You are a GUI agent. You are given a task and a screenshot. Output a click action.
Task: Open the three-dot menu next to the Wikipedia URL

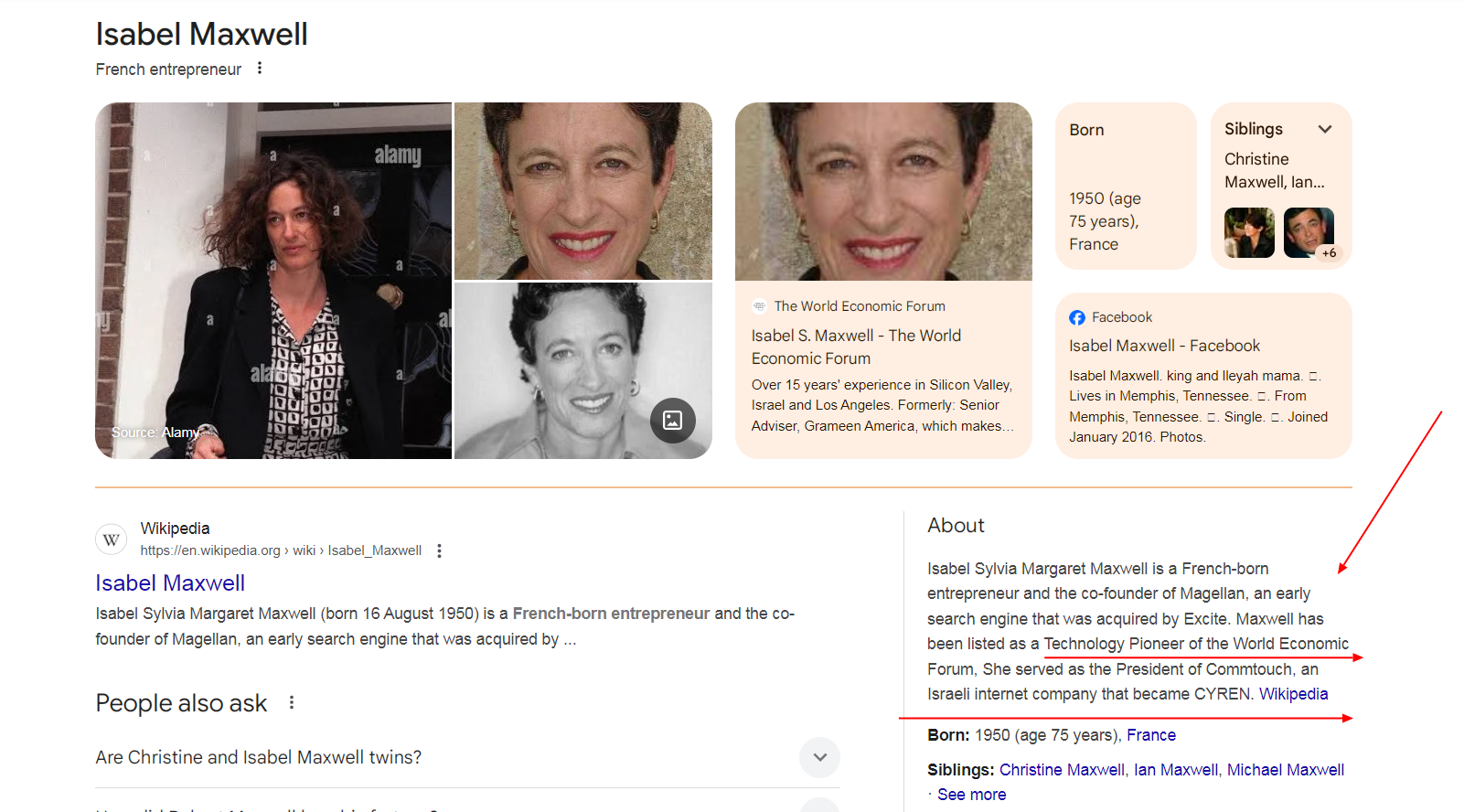click(439, 550)
